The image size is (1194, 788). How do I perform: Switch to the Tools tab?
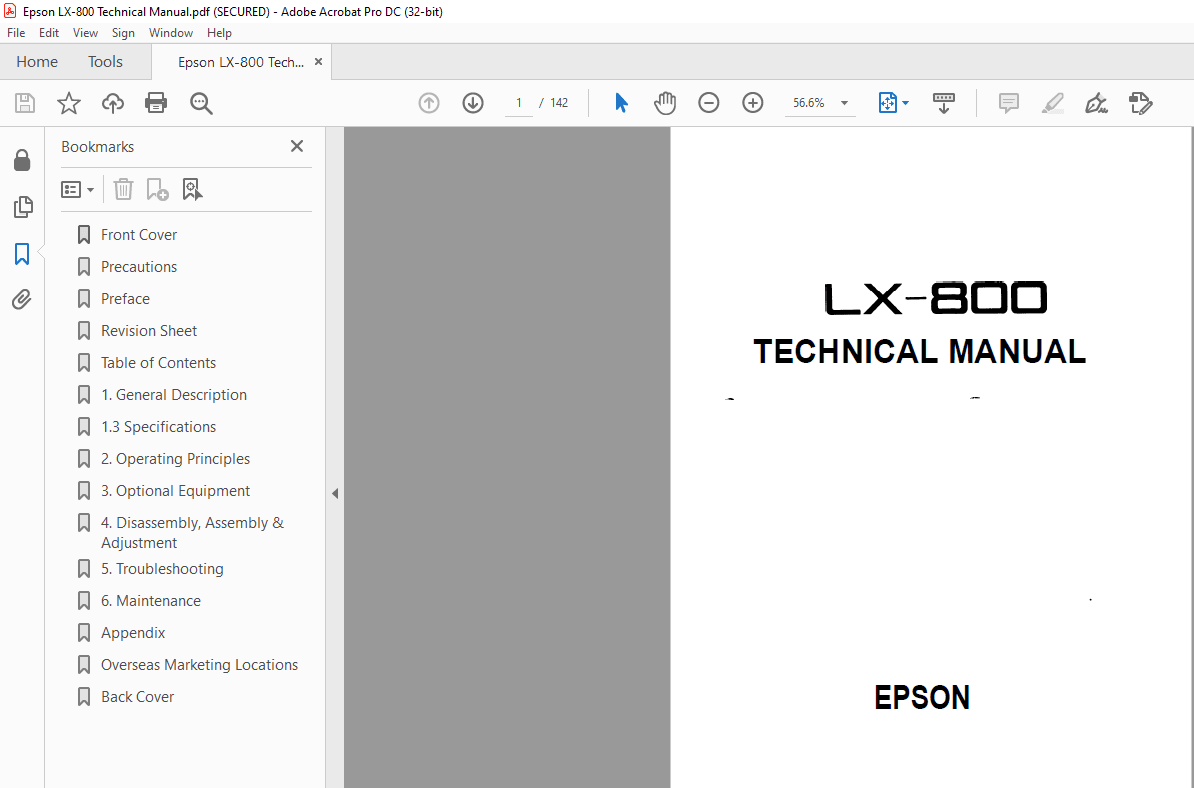click(105, 61)
